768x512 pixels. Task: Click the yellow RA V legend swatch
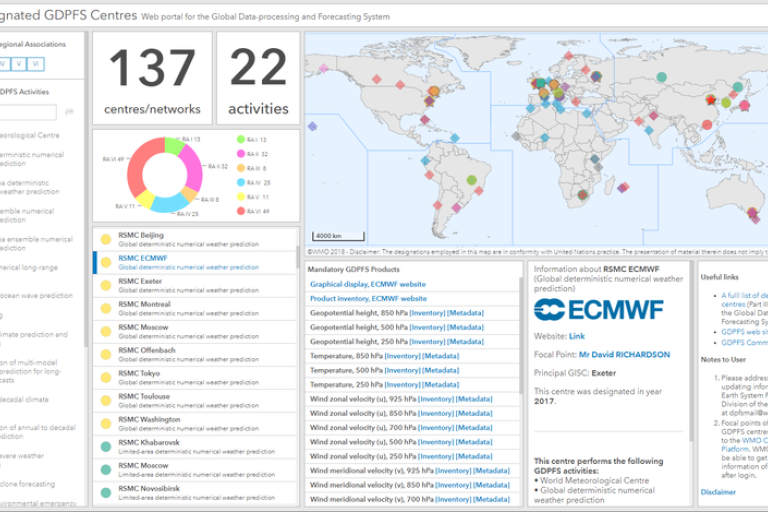pos(240,197)
